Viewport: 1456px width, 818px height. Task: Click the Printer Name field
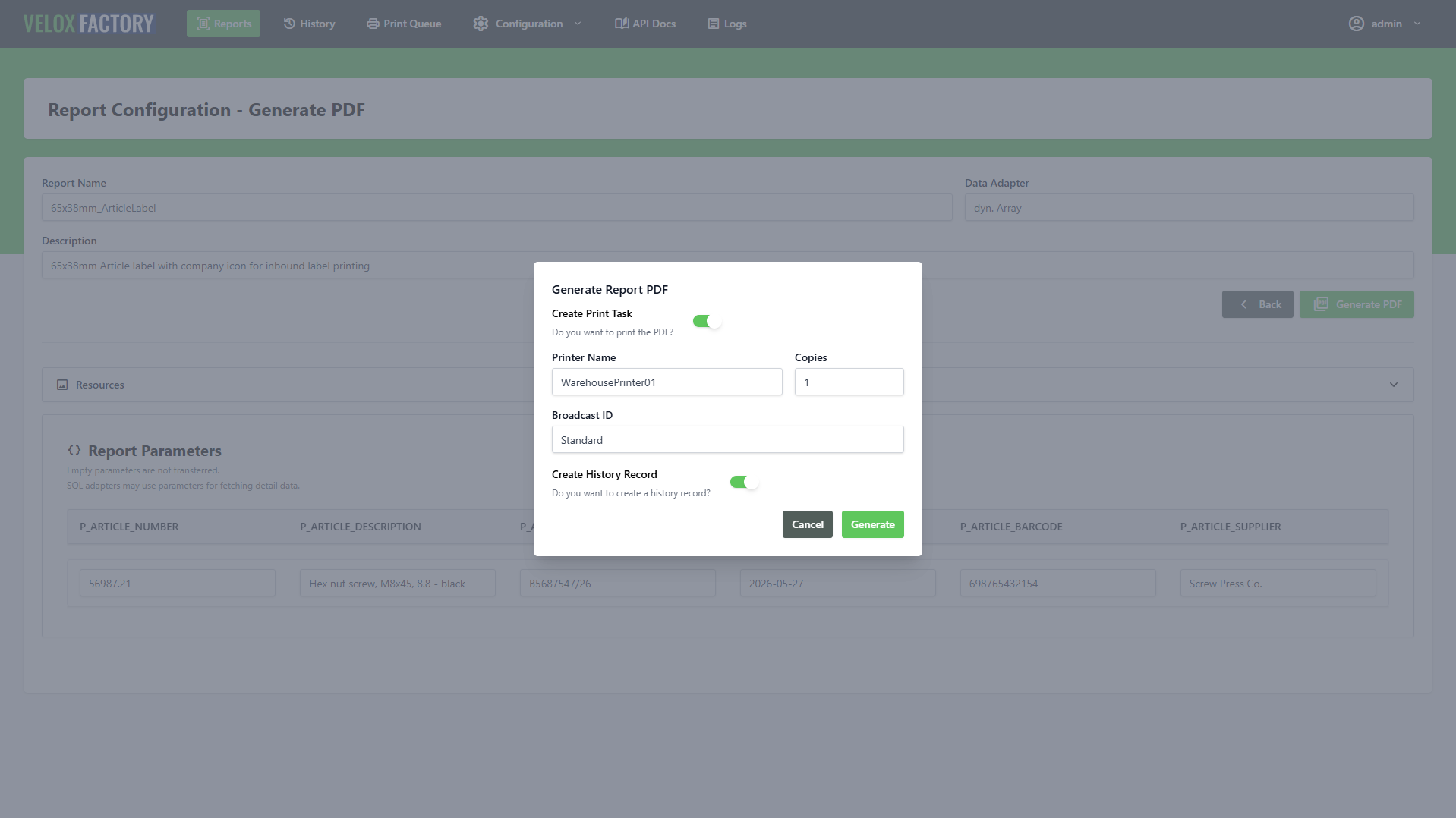[x=667, y=382]
